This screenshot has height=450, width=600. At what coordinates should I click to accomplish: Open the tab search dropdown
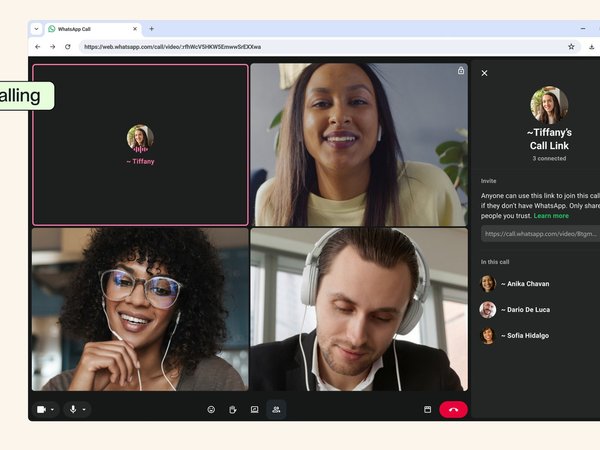pos(36,29)
